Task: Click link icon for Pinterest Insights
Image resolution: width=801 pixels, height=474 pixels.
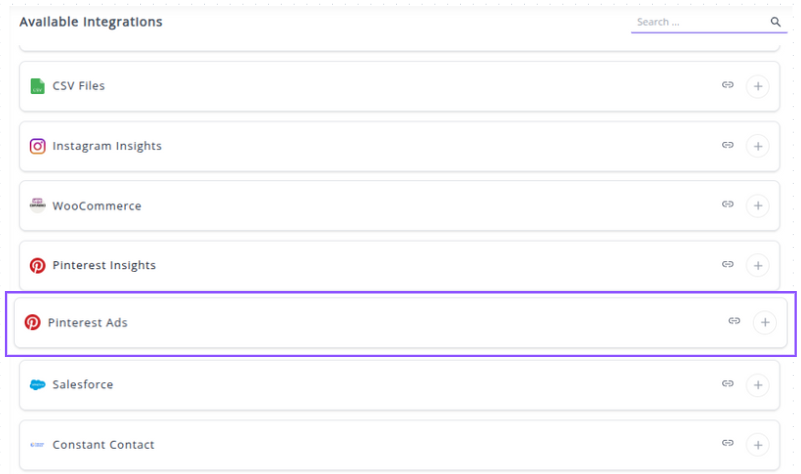Action: [728, 265]
